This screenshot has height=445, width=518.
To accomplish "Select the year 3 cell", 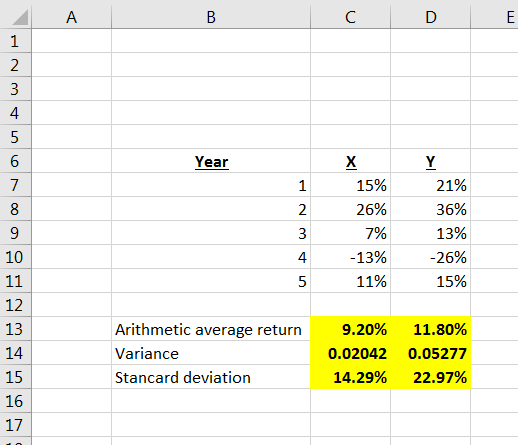I will coord(211,233).
